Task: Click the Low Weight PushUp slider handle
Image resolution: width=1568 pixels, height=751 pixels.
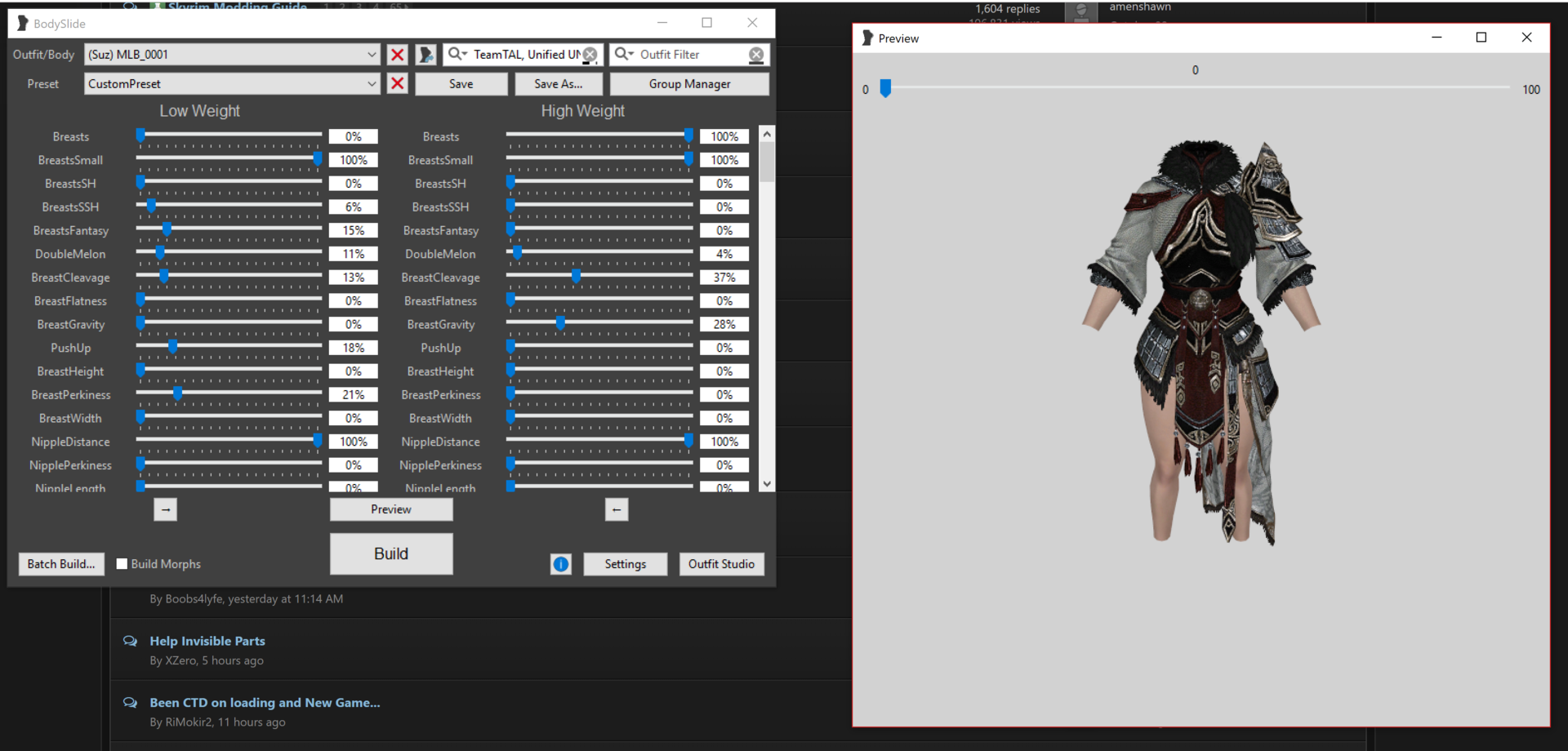Action: point(172,346)
